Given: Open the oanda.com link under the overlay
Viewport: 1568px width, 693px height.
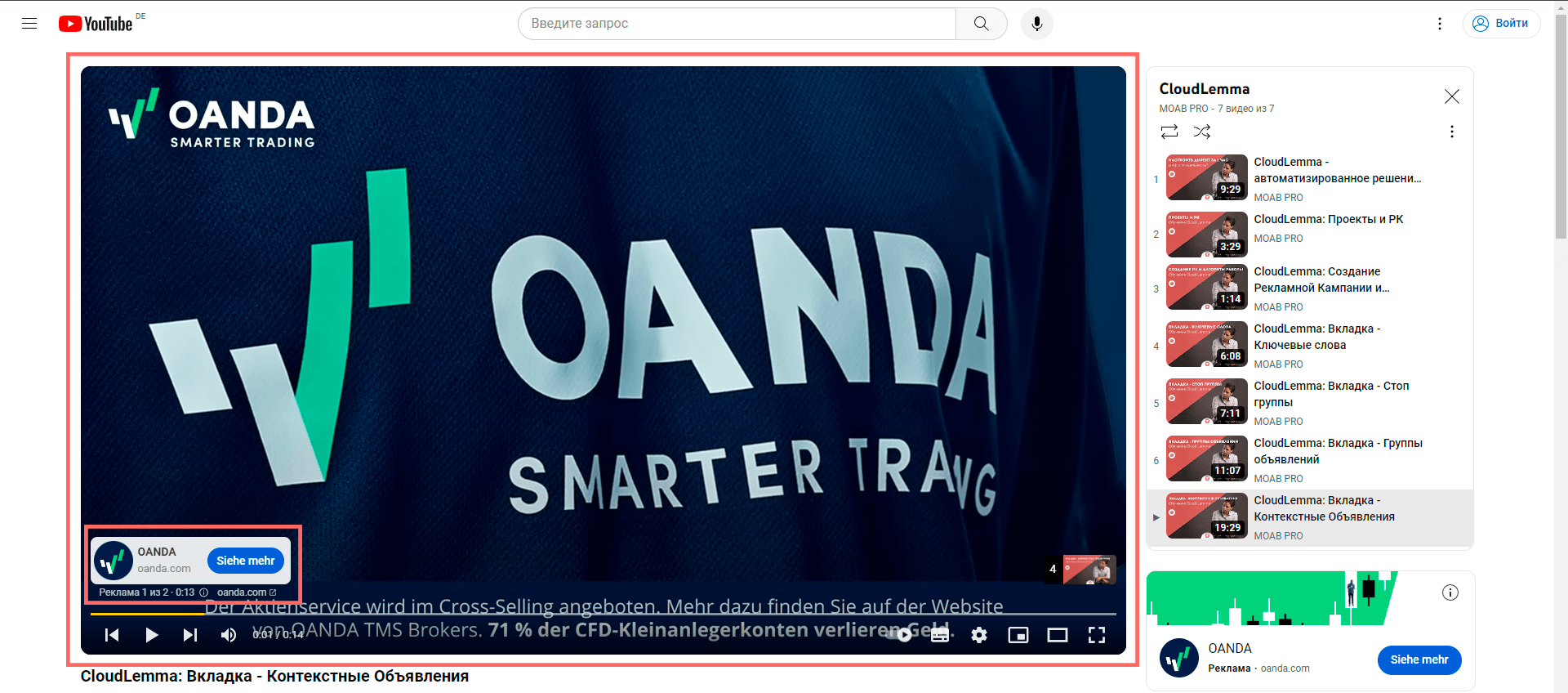Looking at the screenshot, I should [247, 592].
